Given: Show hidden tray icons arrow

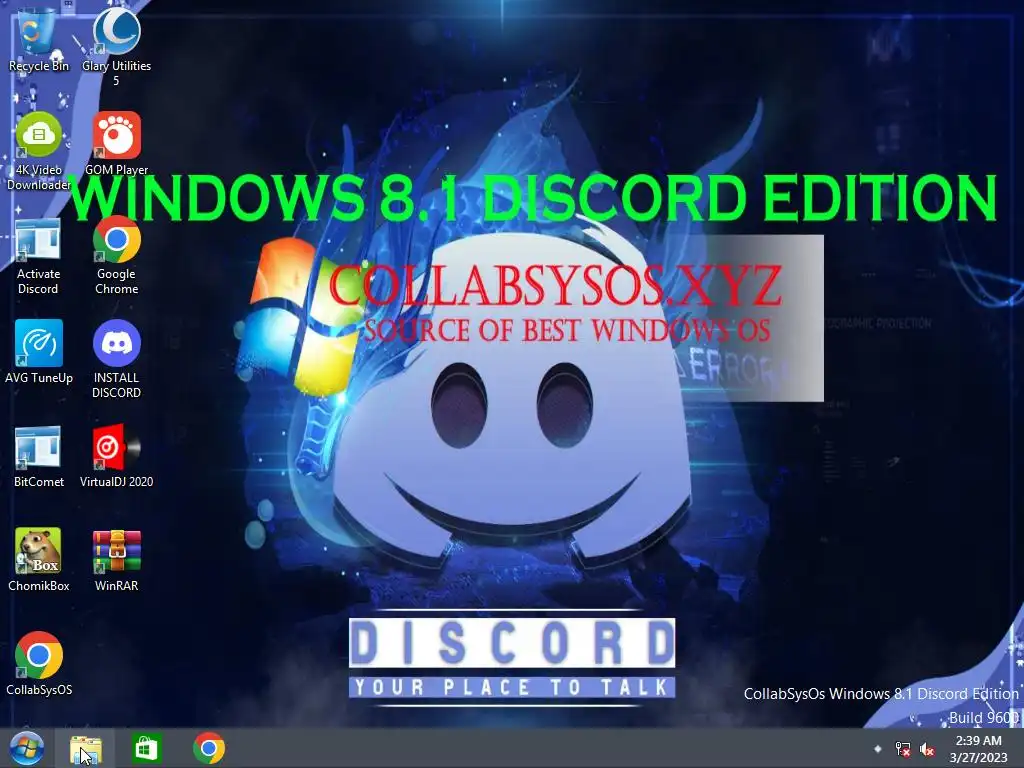Looking at the screenshot, I should pyautogui.click(x=878, y=749).
